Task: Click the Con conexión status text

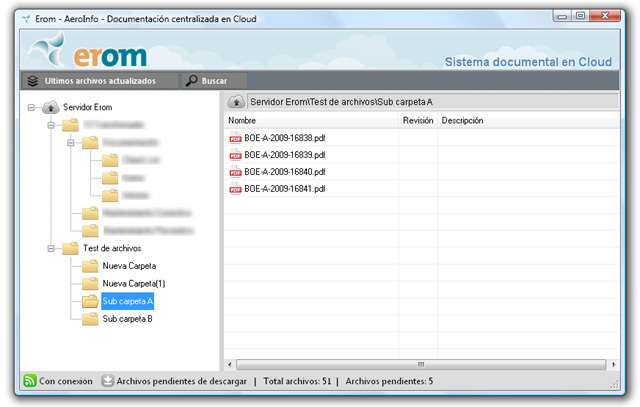Action: 65,381
